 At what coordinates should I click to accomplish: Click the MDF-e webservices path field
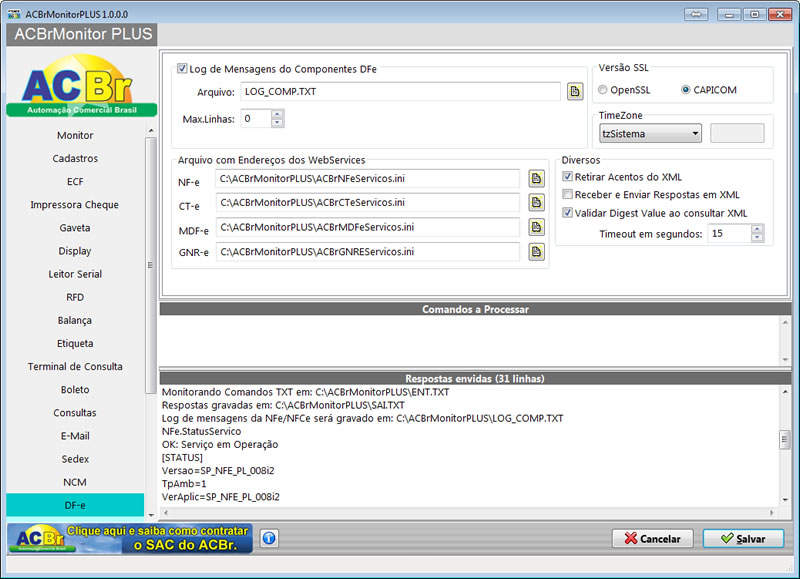(x=368, y=227)
